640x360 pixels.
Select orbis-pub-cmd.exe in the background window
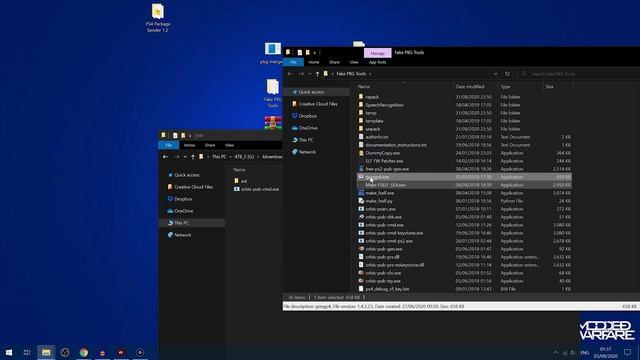pyautogui.click(x=260, y=189)
